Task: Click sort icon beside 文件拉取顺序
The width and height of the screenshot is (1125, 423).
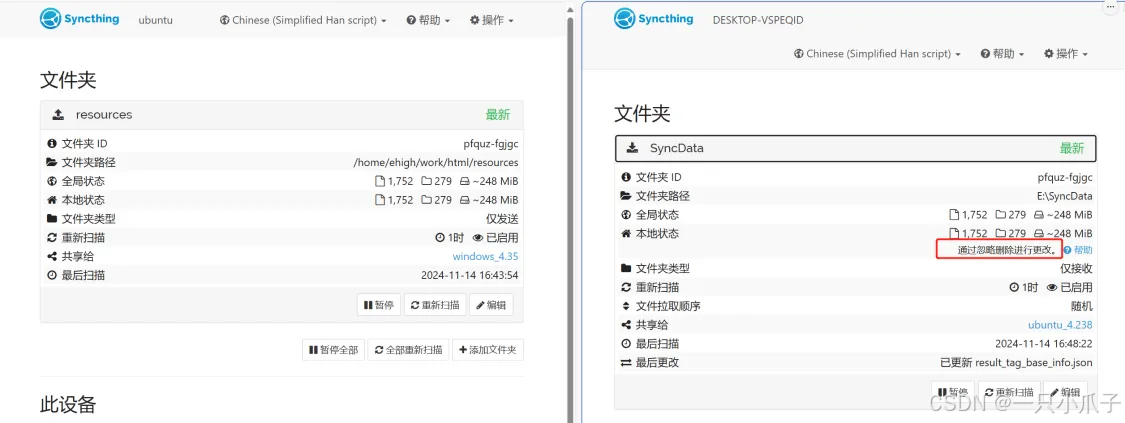Action: click(626, 306)
